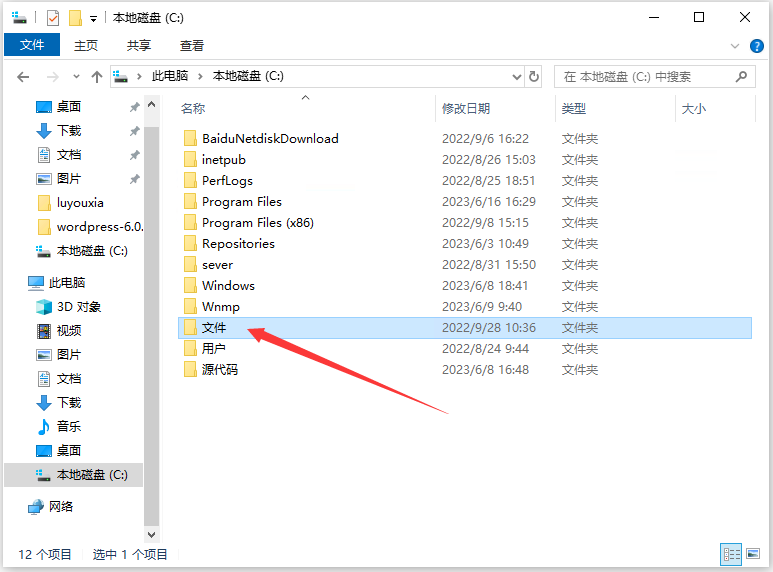
Task: Click 本地磁盘 (C:) breadcrumb in address bar
Action: point(248,76)
